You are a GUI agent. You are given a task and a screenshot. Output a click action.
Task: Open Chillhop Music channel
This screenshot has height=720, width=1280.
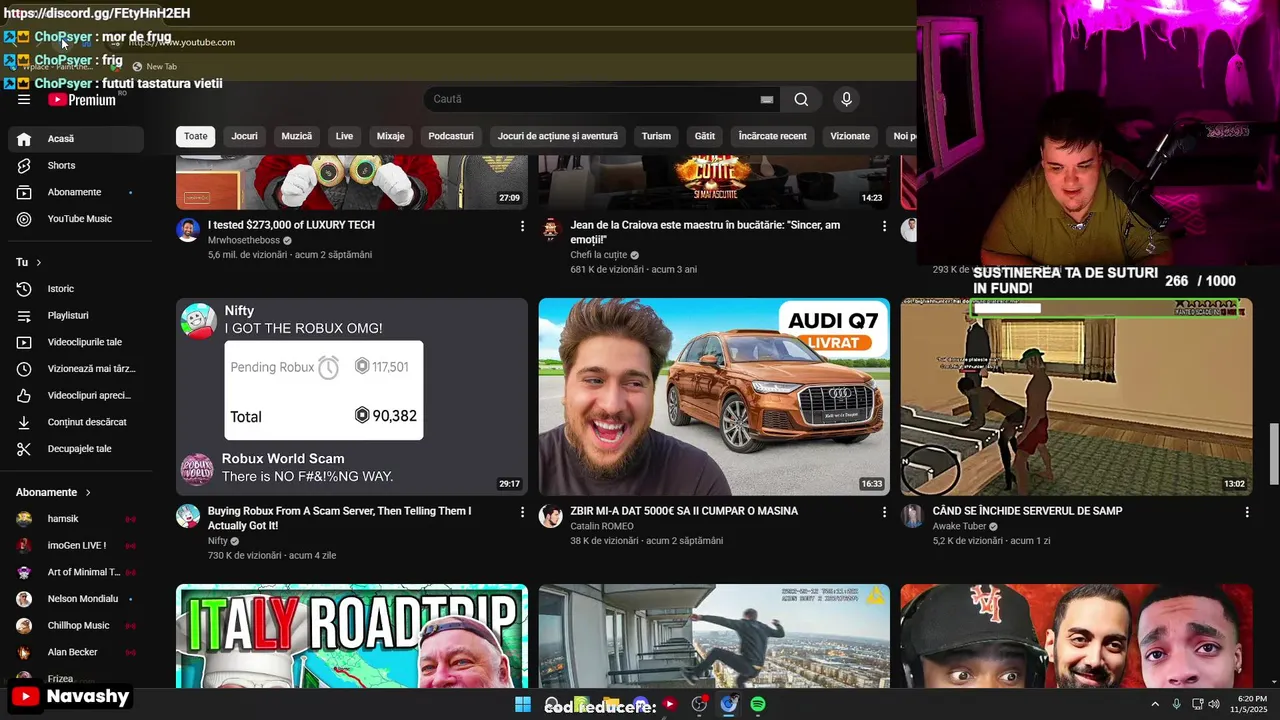[76, 626]
